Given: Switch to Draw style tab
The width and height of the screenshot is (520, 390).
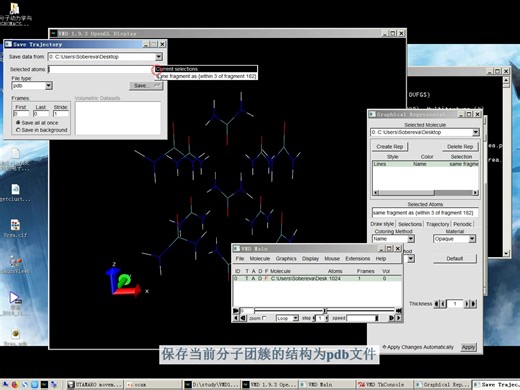Looking at the screenshot, I should [382, 224].
